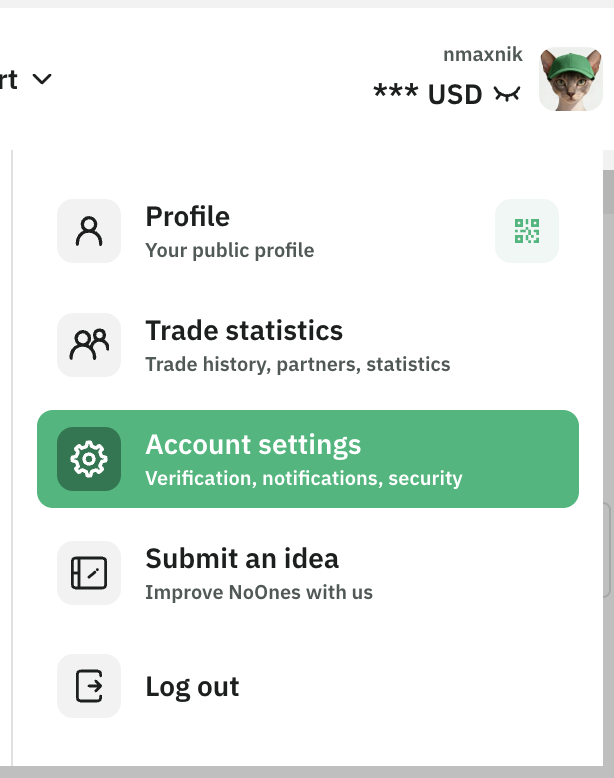Image resolution: width=614 pixels, height=778 pixels.
Task: Open the Profile menu item
Action: coord(188,217)
